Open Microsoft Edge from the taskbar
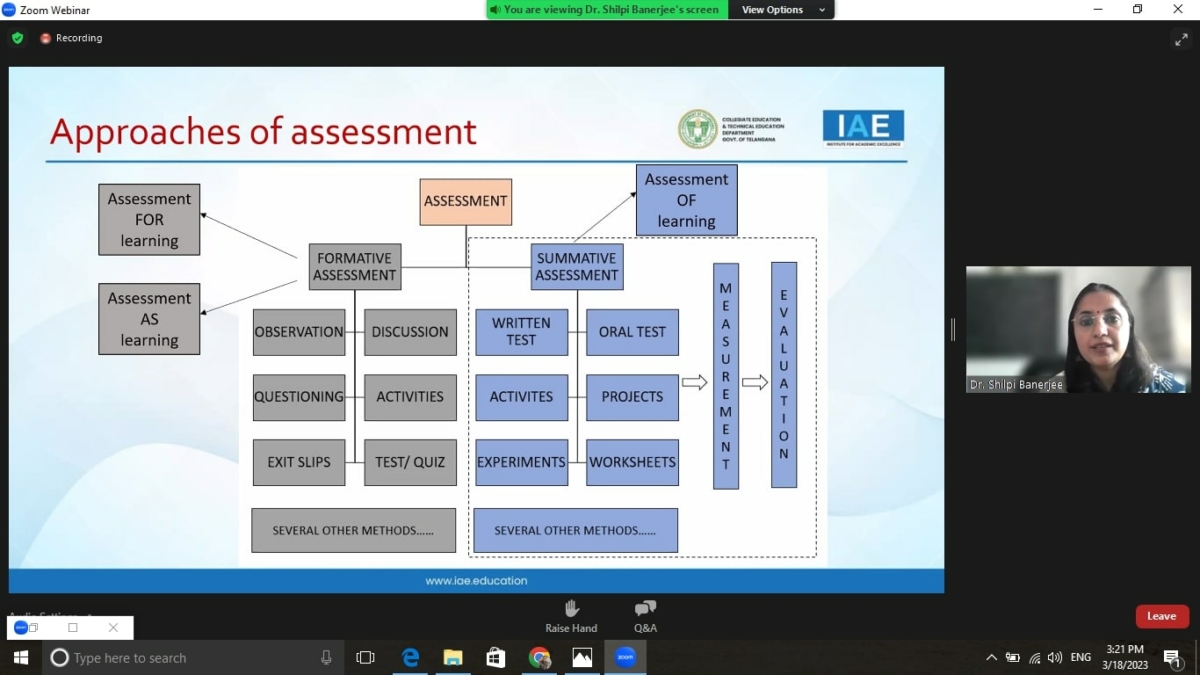The image size is (1200, 675). (x=410, y=657)
